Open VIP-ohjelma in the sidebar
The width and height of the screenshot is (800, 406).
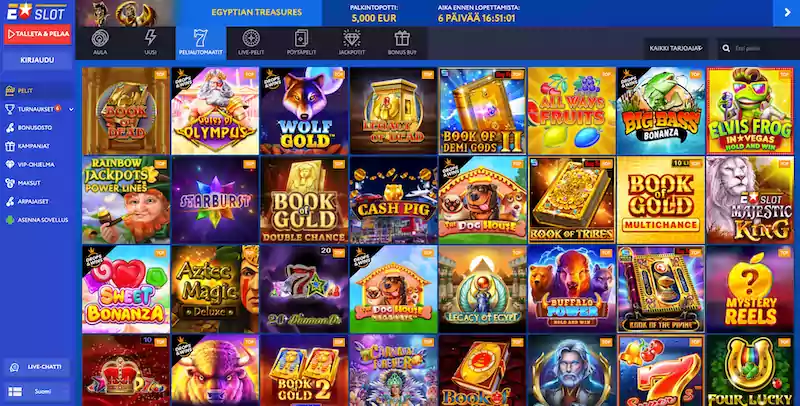click(37, 164)
